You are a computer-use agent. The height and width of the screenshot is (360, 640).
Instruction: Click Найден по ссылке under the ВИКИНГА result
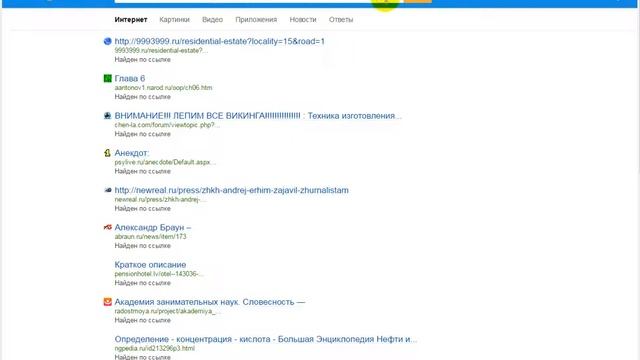(142, 134)
